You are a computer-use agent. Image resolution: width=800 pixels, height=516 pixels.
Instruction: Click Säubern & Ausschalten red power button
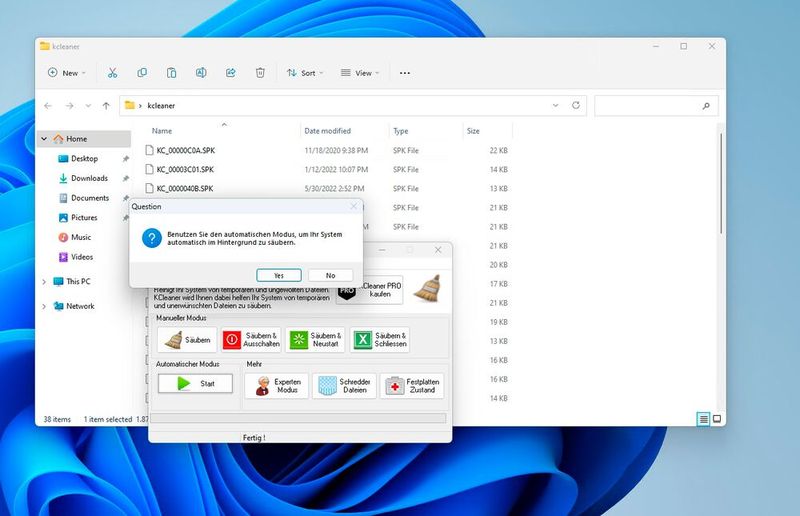[251, 340]
